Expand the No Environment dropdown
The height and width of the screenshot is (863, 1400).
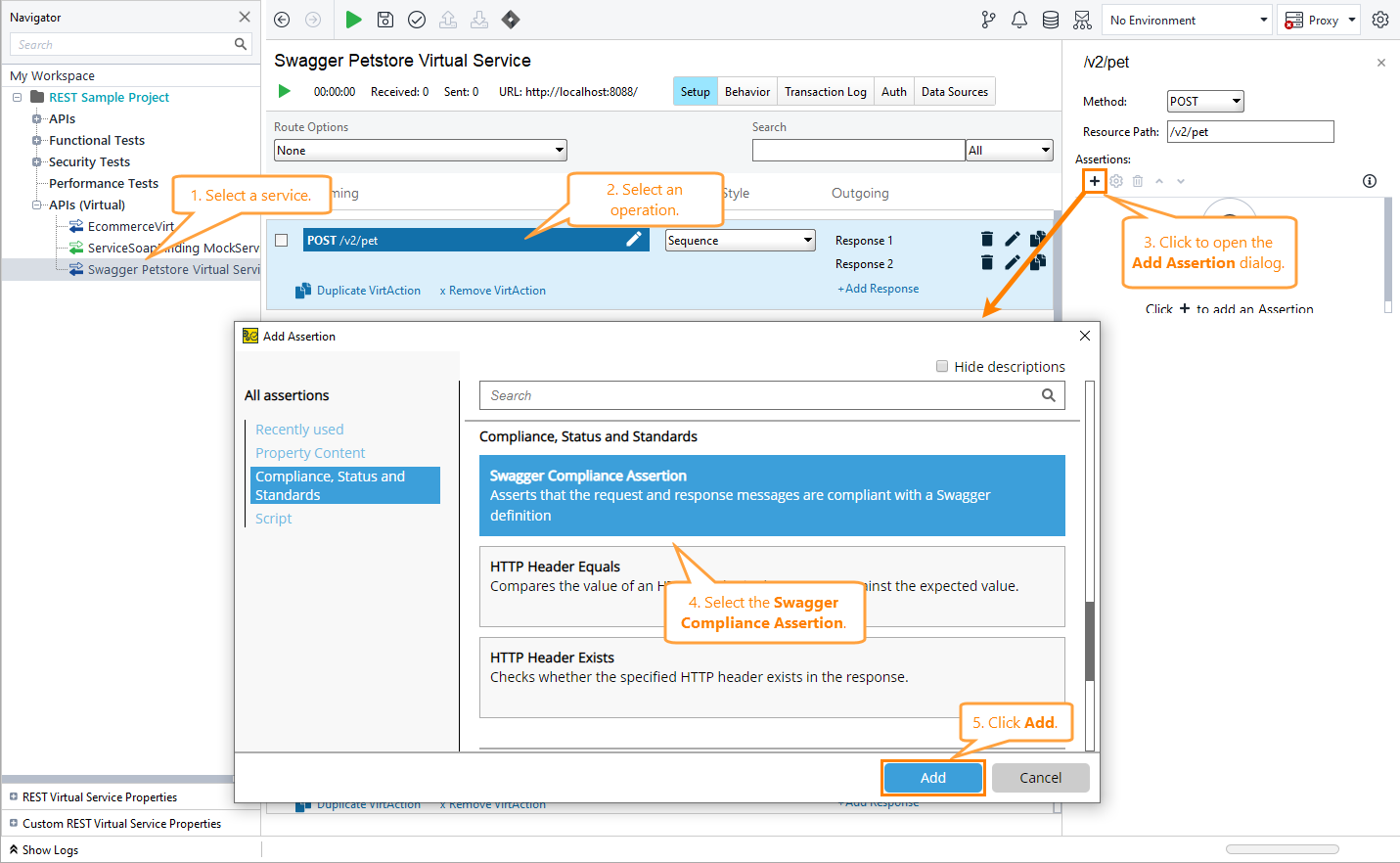tap(1187, 20)
